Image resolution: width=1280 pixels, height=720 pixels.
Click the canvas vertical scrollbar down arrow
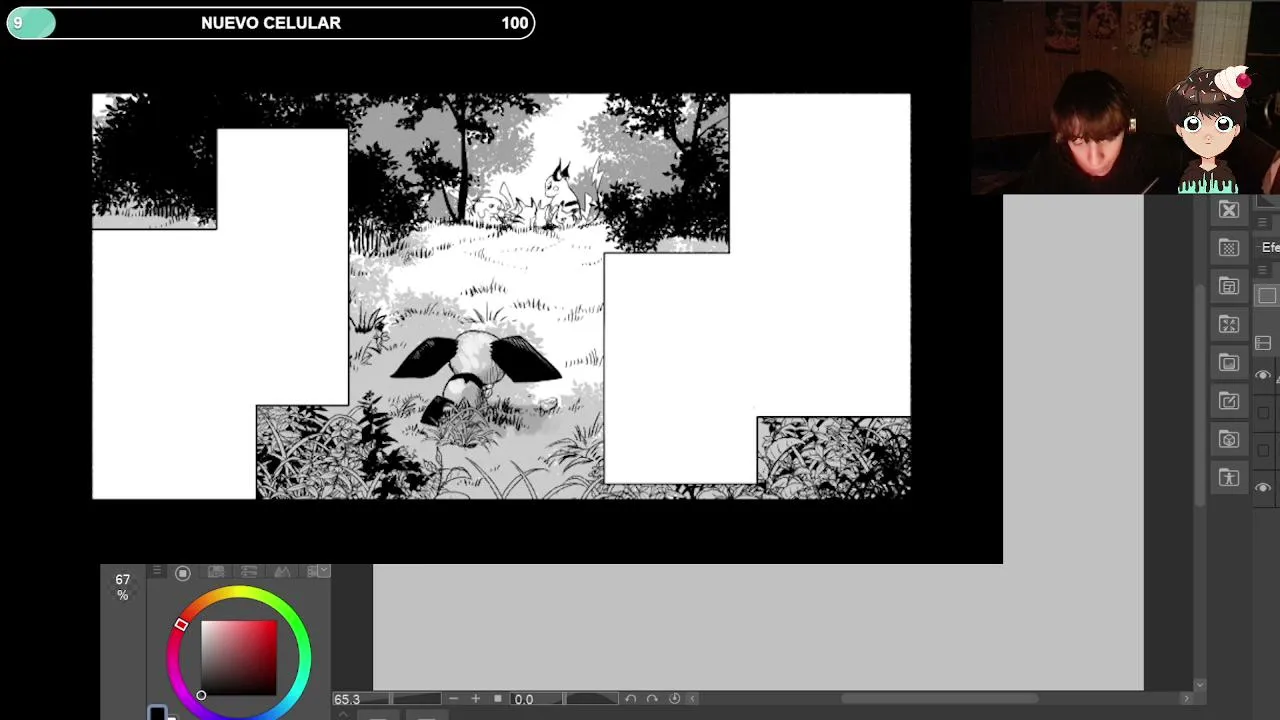(x=1200, y=685)
